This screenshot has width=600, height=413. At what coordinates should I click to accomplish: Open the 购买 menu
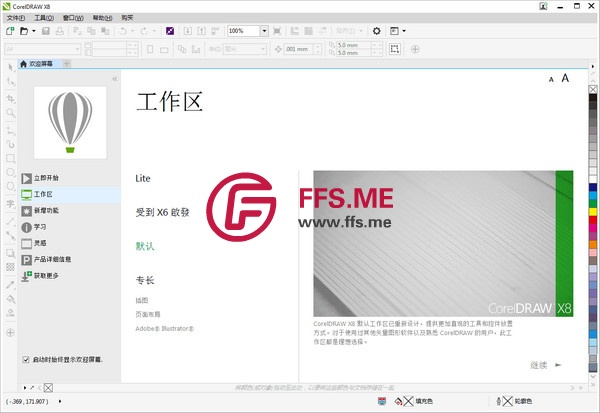(x=127, y=18)
